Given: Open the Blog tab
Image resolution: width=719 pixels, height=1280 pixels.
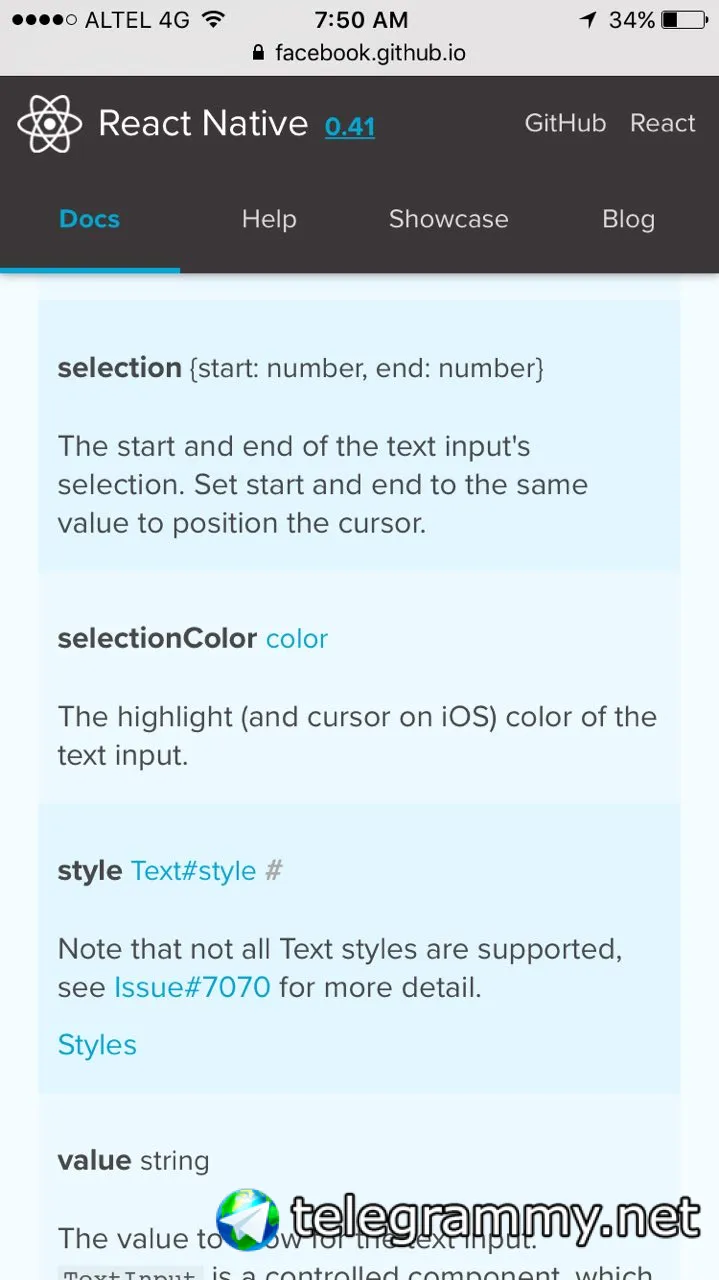Looking at the screenshot, I should (x=628, y=219).
